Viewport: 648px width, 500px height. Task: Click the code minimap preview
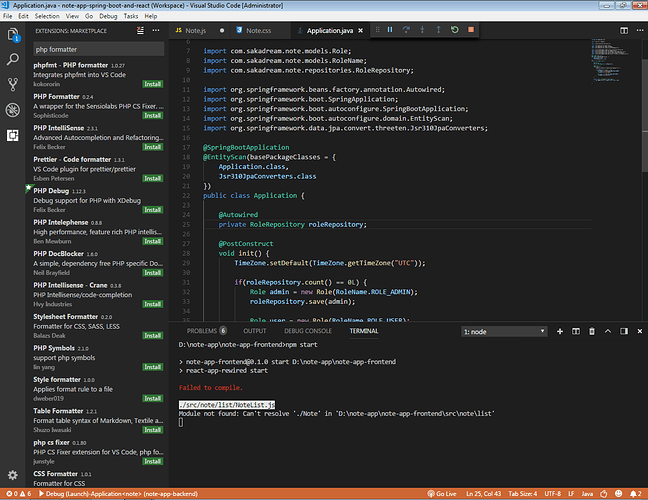tap(611, 60)
